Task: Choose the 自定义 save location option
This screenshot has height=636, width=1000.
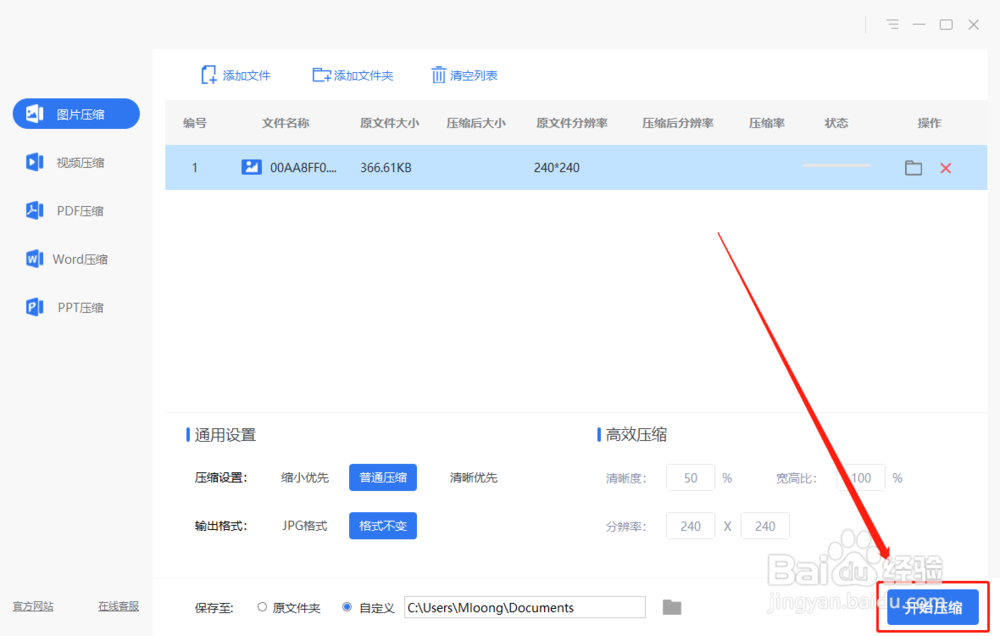Action: 346,606
